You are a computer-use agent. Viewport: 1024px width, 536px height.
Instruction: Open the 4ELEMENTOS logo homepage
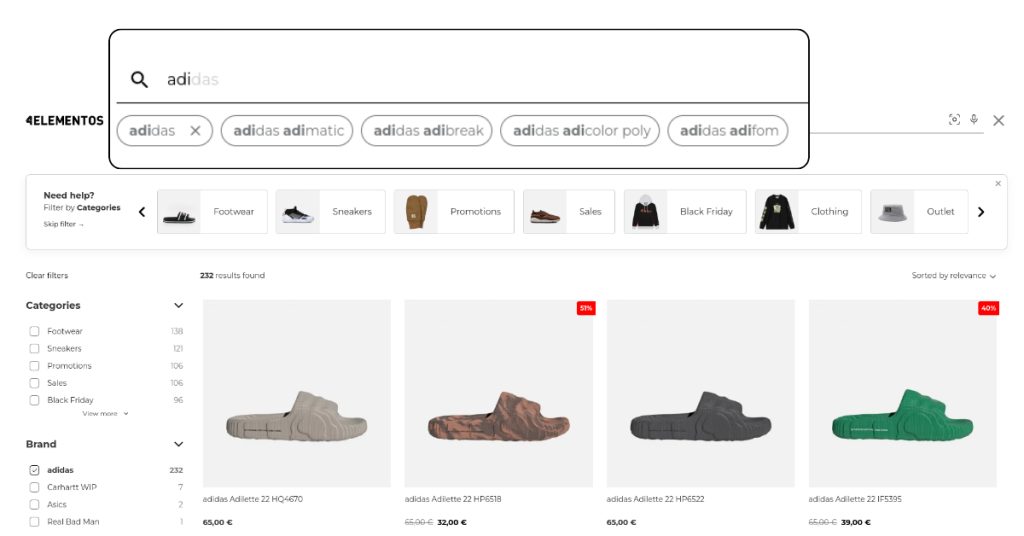click(64, 121)
